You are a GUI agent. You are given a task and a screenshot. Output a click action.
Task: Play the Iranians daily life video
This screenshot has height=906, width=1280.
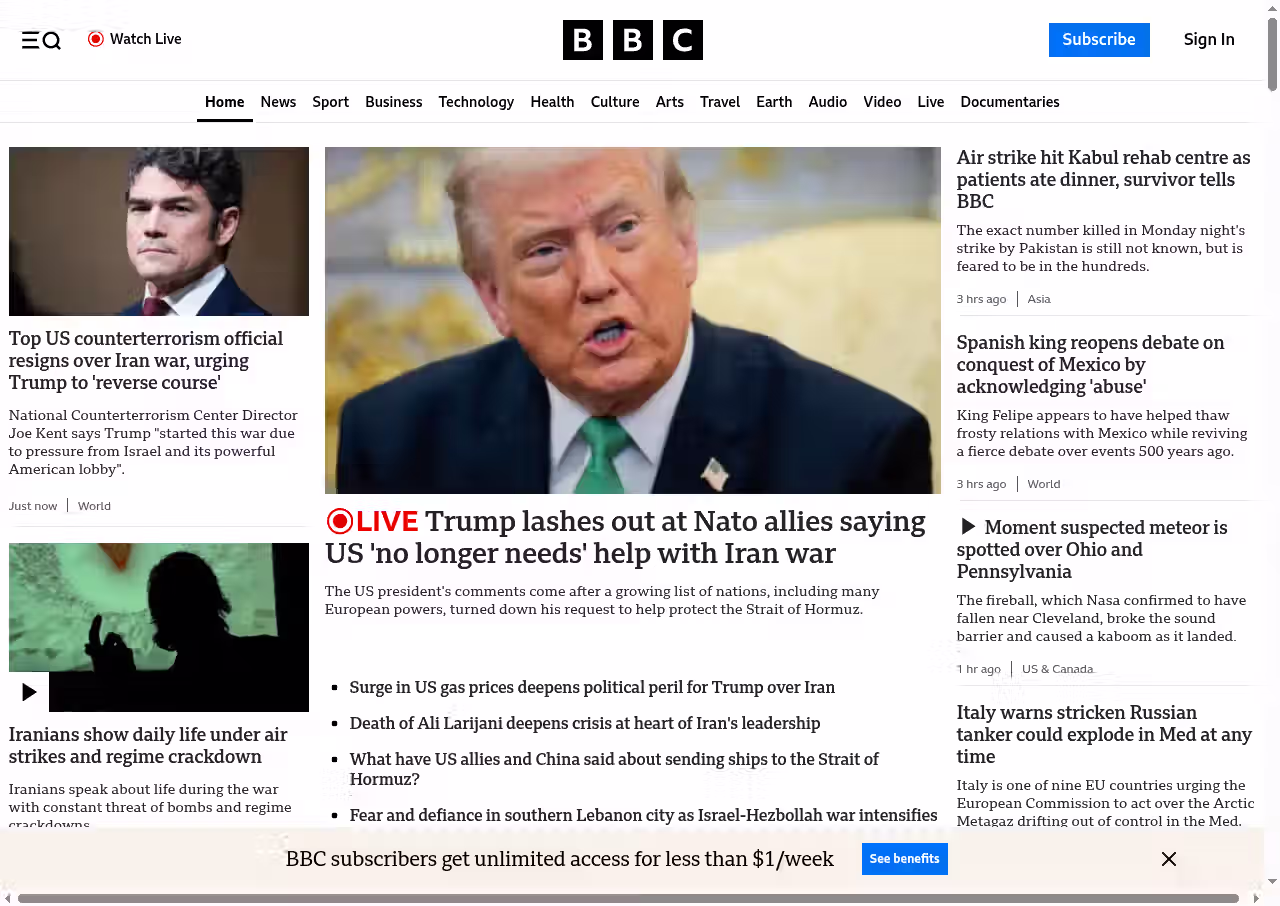[29, 691]
